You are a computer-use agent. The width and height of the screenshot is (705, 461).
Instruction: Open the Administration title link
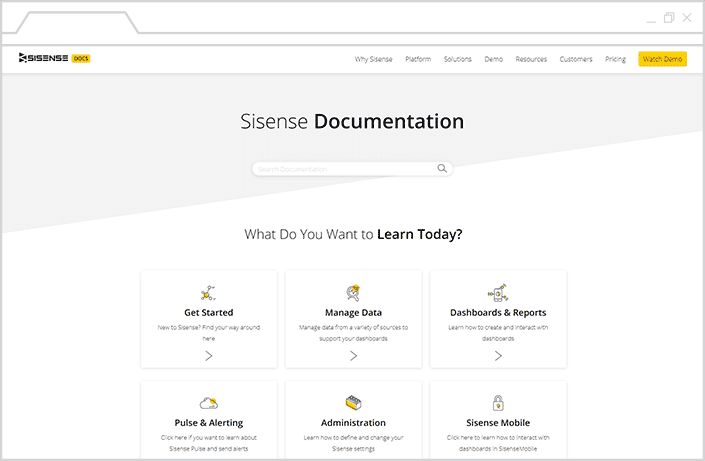point(353,422)
